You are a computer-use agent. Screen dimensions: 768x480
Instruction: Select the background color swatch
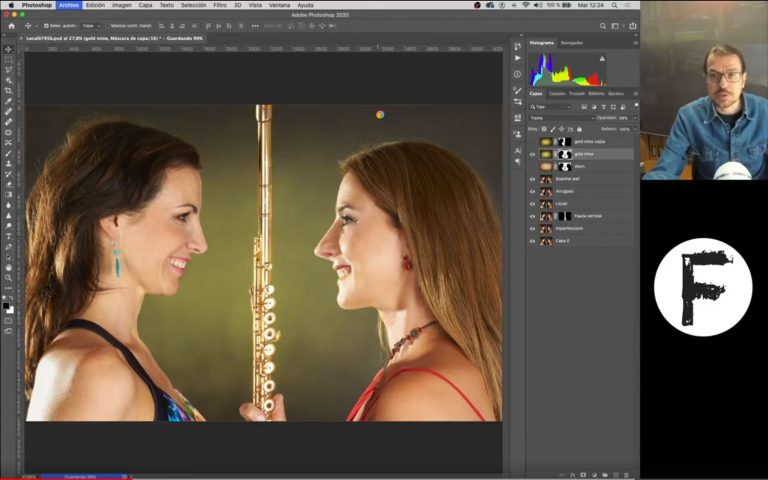tap(11, 310)
